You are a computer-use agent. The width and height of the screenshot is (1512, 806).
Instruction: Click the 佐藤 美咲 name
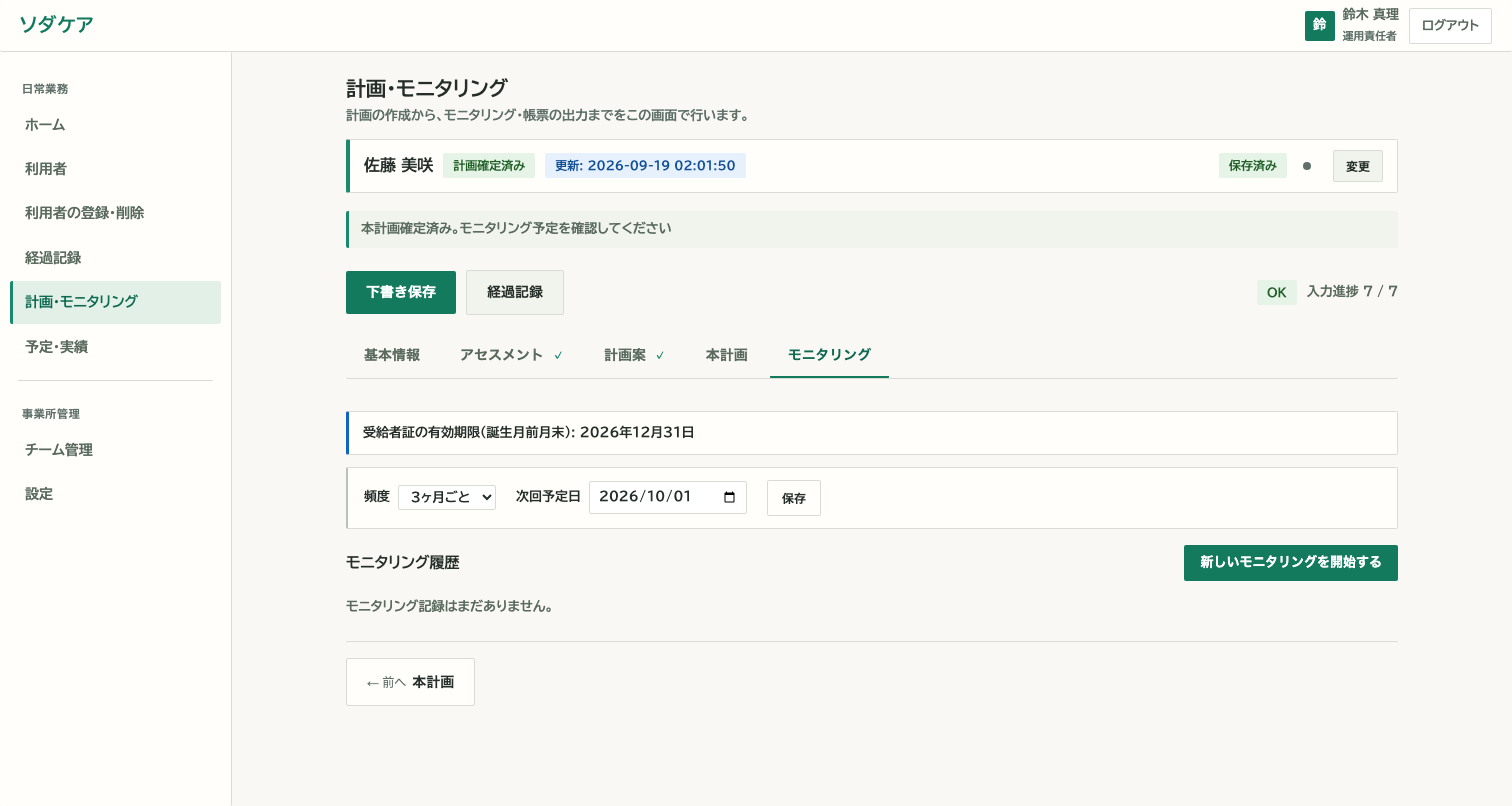[x=398, y=166]
